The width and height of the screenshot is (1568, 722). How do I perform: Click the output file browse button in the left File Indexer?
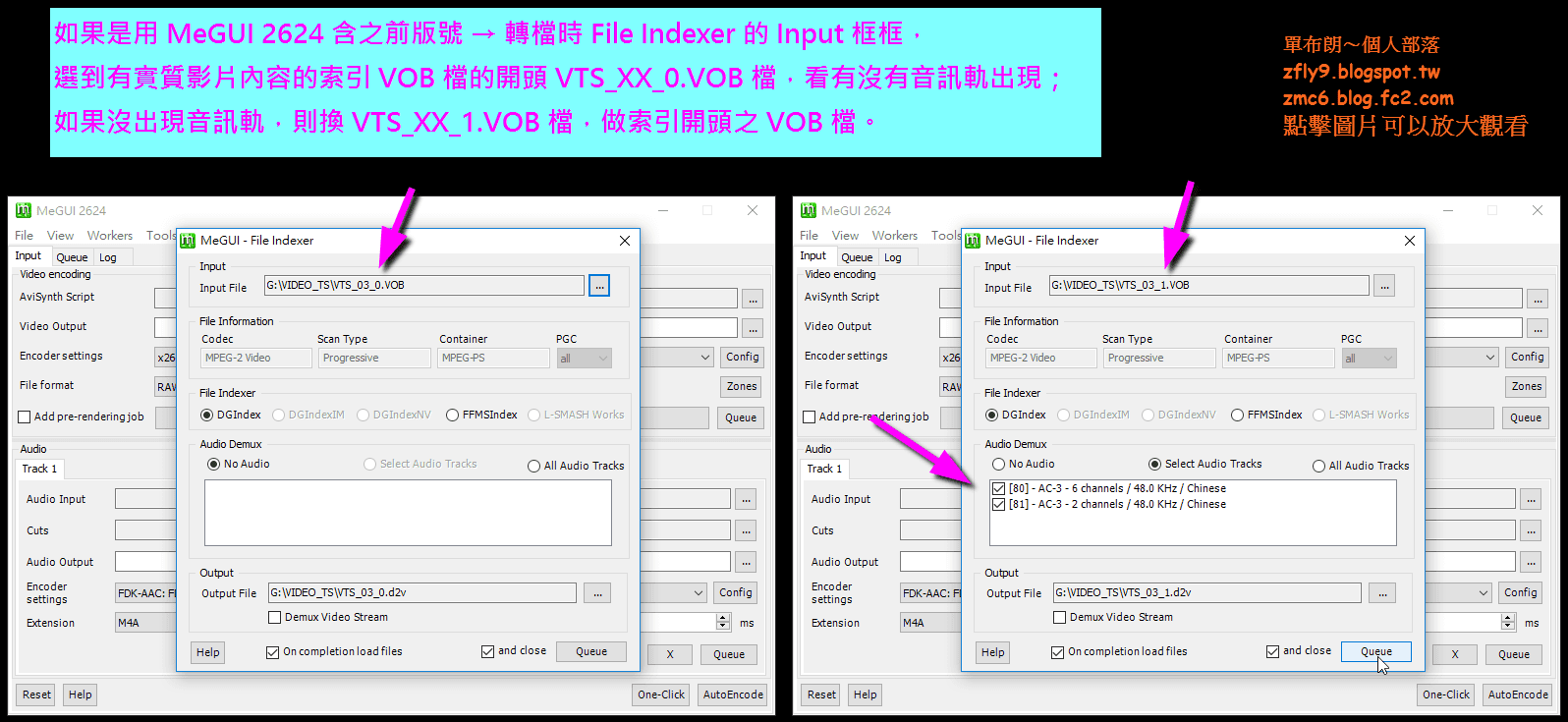click(597, 593)
